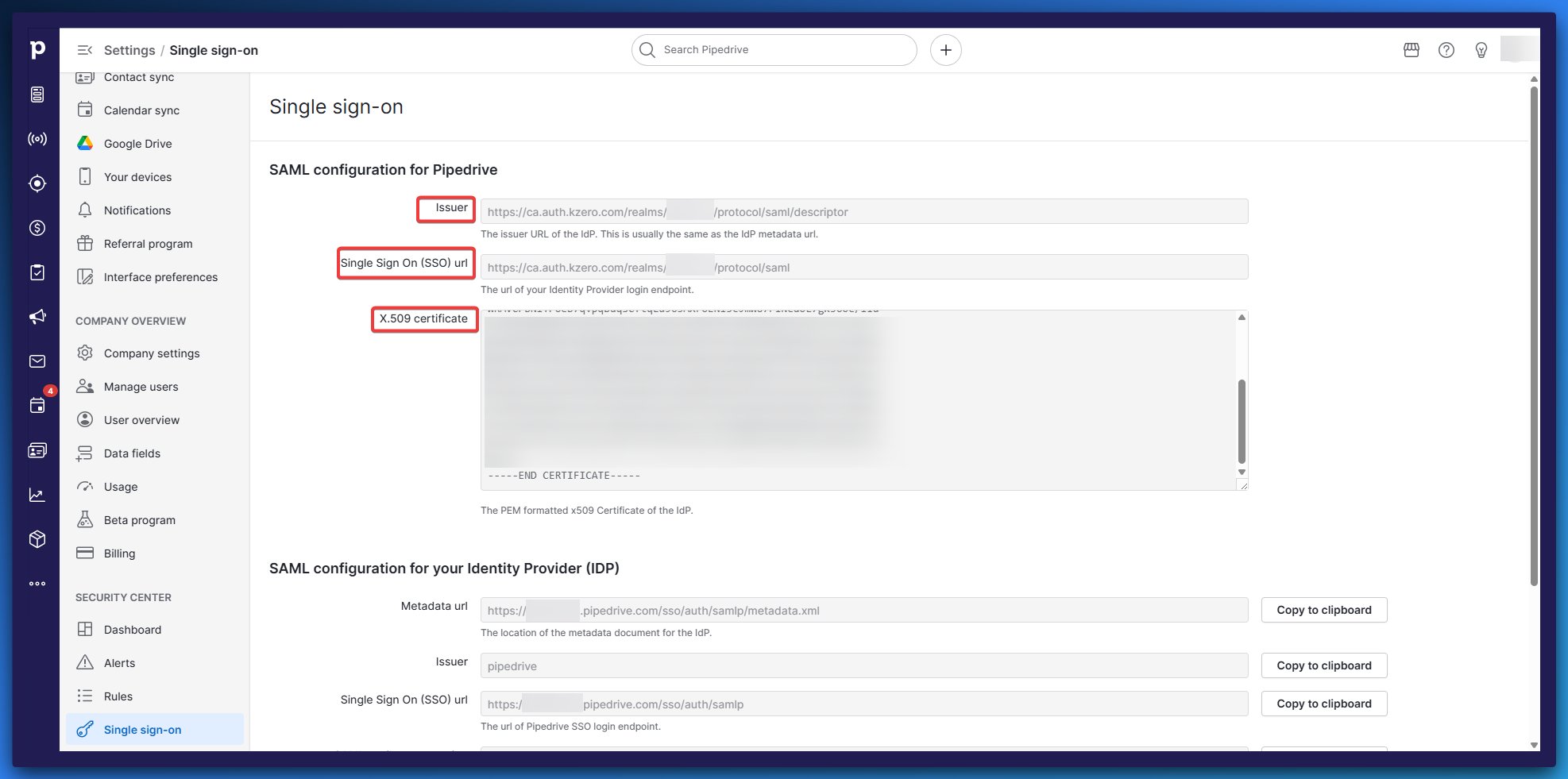The width and height of the screenshot is (1568, 779).
Task: Open the Sales Assistant lightbulb icon
Action: tap(1481, 50)
